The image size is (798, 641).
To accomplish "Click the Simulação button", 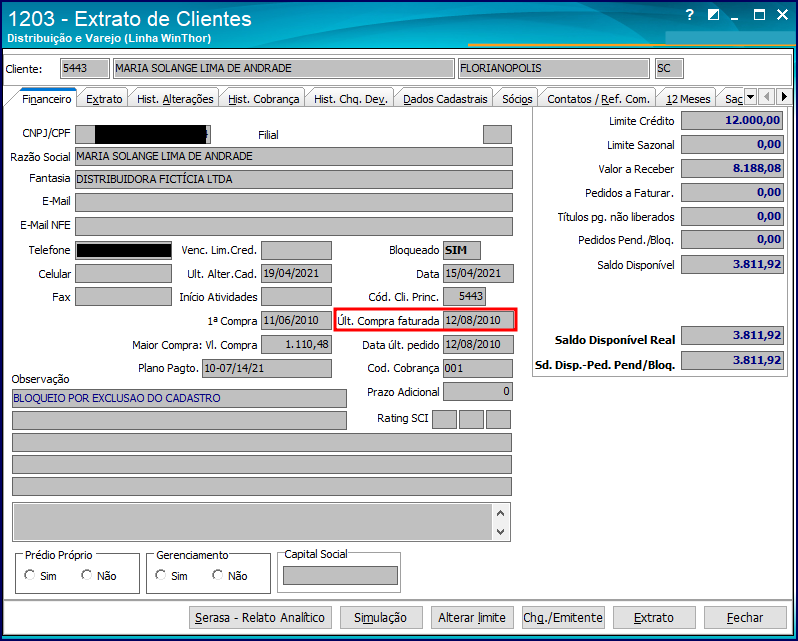I will pyautogui.click(x=381, y=618).
